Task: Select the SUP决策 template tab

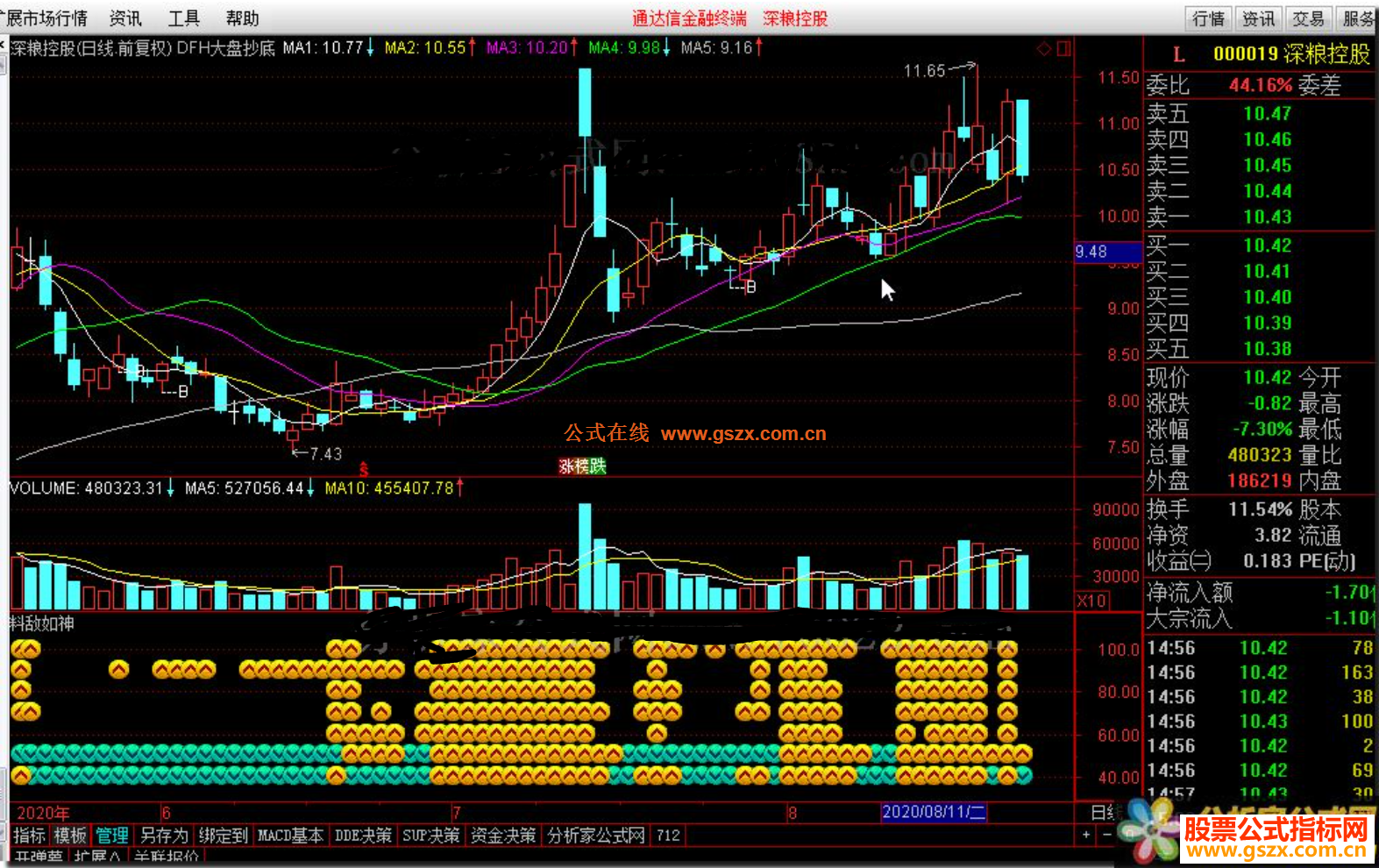Action: (431, 836)
